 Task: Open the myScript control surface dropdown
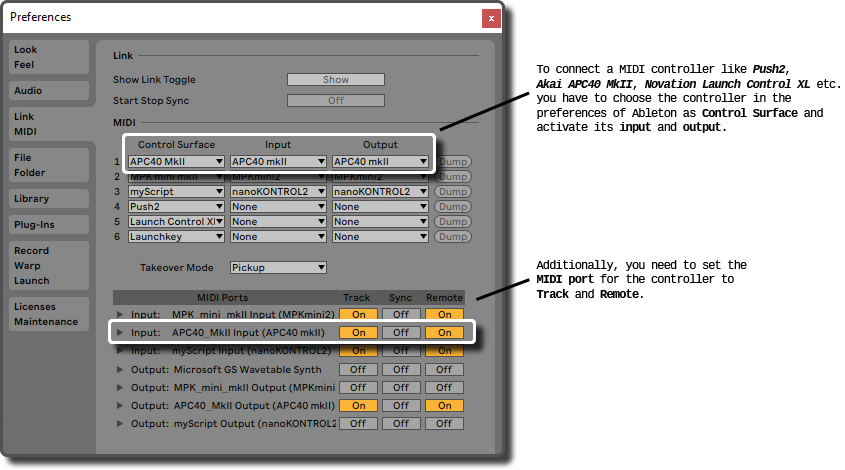coord(176,191)
